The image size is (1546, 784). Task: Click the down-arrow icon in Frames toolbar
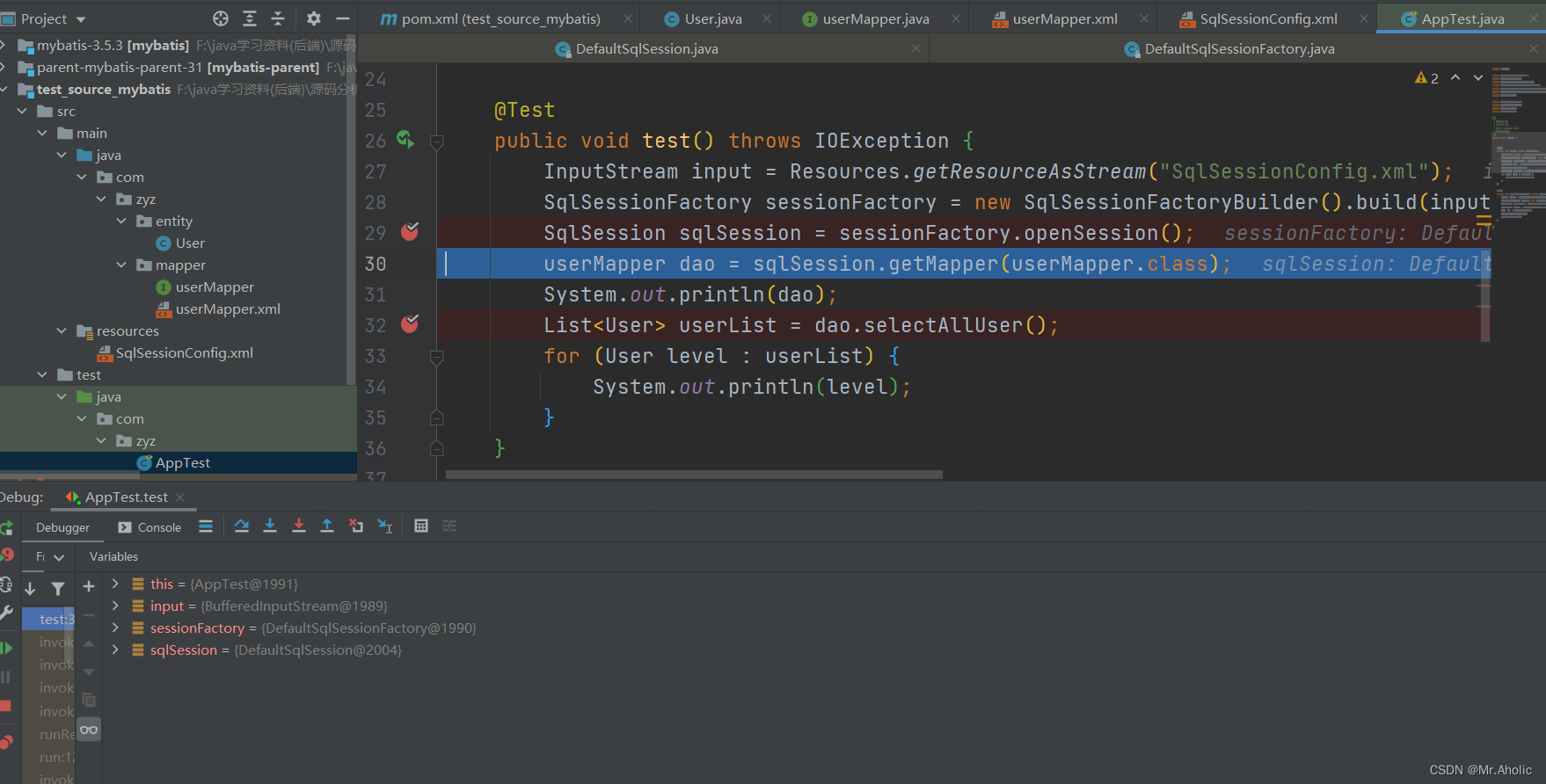[x=30, y=588]
